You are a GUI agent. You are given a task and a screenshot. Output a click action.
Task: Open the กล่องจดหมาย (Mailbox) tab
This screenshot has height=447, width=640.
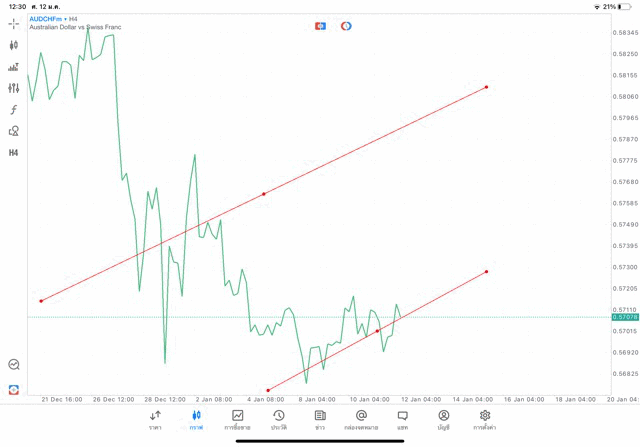(361, 419)
